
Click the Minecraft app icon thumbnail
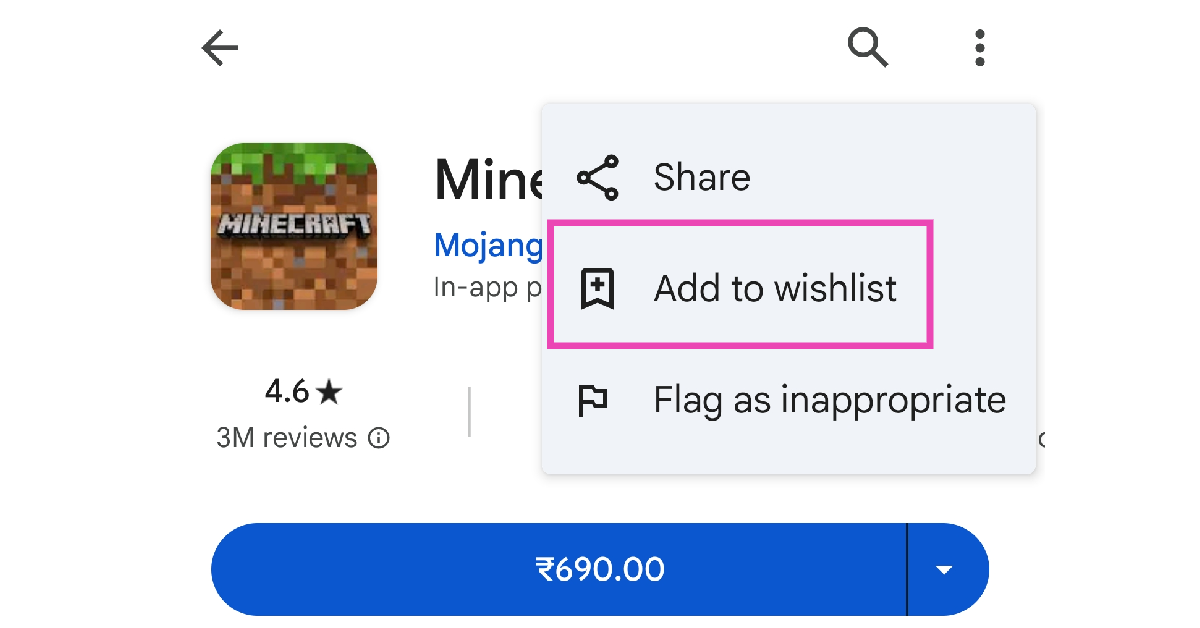point(294,226)
